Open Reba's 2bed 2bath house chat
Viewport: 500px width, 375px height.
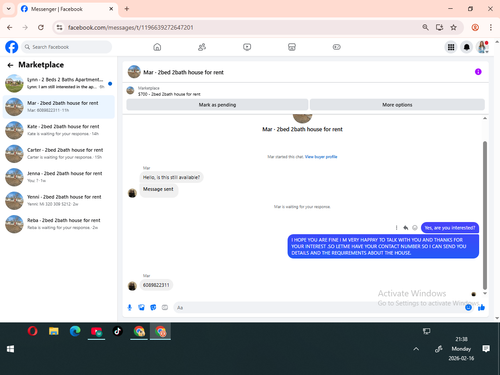click(59, 224)
